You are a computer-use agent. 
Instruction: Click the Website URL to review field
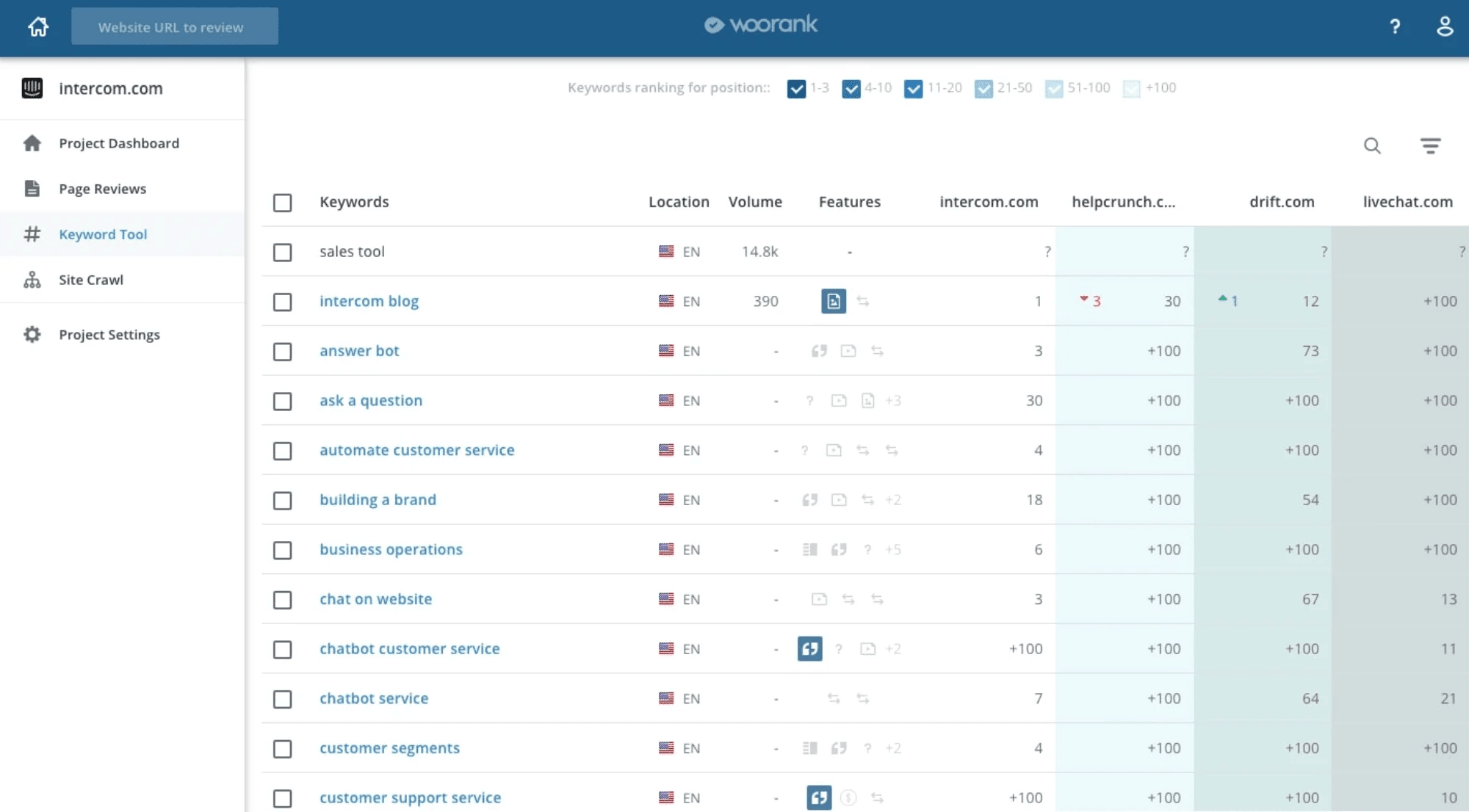click(x=175, y=26)
